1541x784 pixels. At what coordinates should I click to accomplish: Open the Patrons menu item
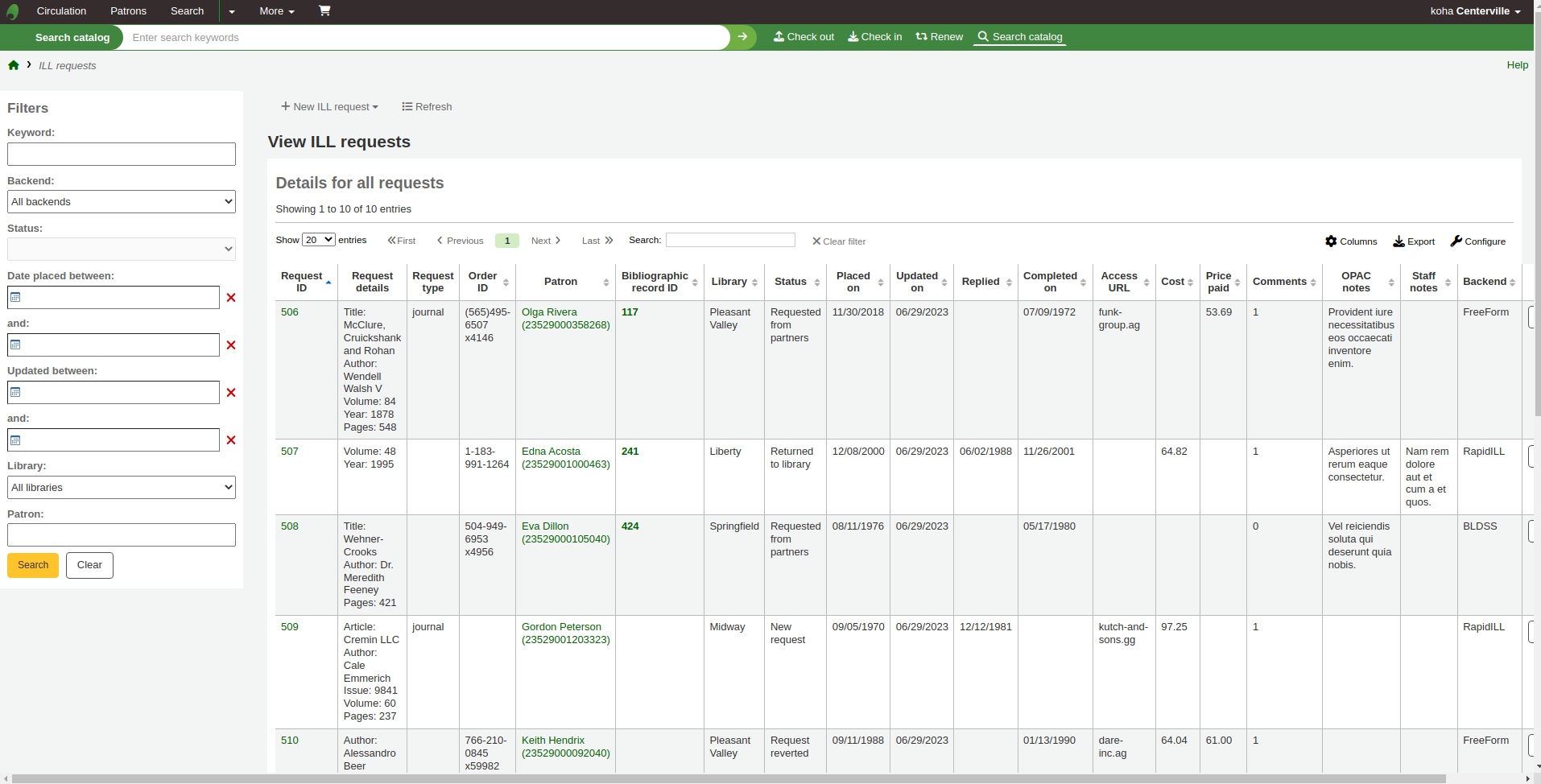tap(128, 11)
